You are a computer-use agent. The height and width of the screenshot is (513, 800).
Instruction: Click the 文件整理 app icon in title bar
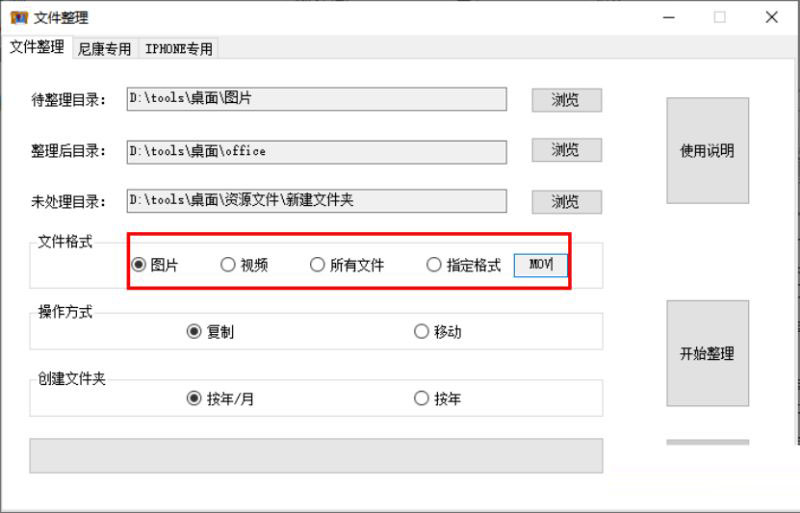(18, 17)
